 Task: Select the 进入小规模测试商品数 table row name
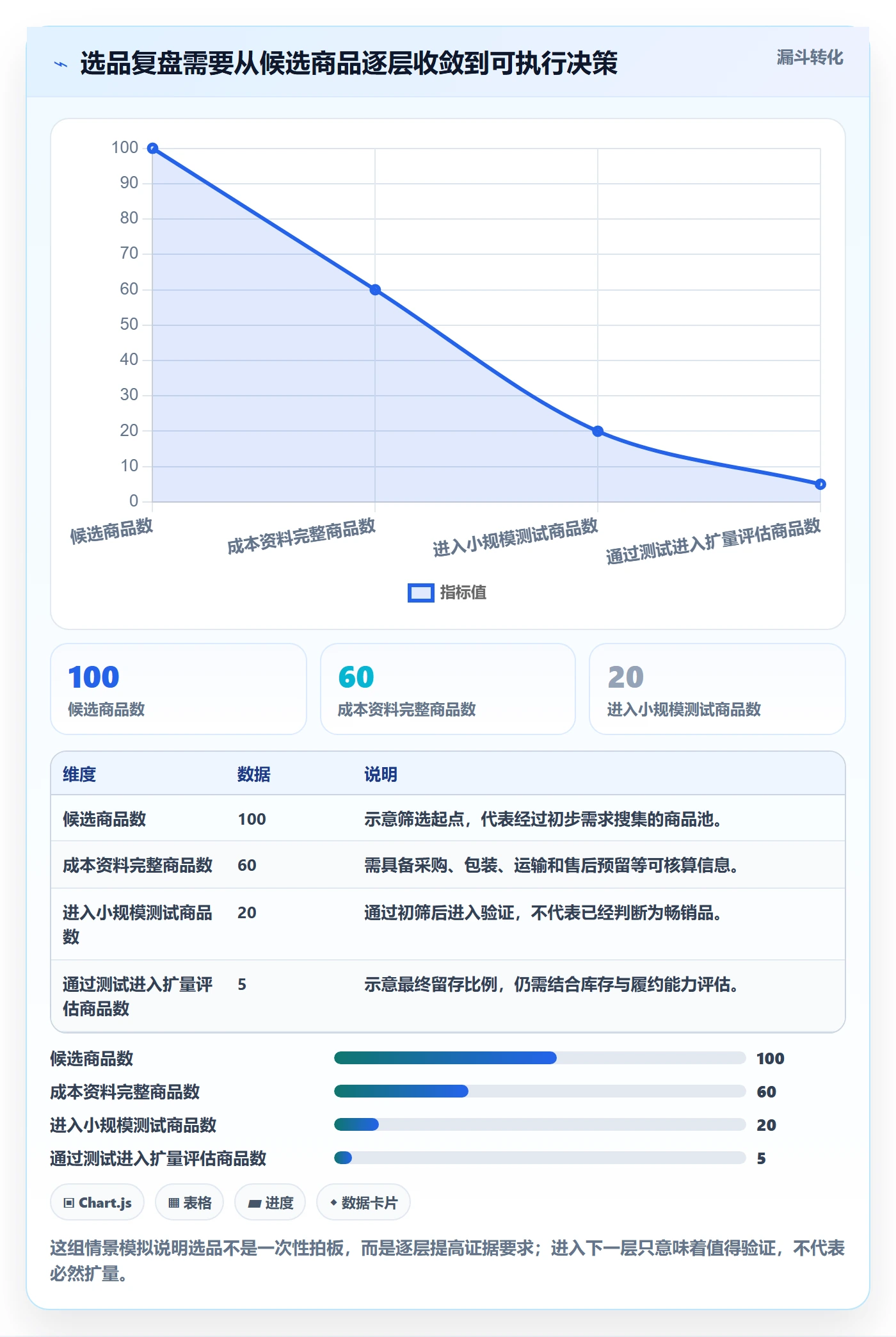point(138,925)
